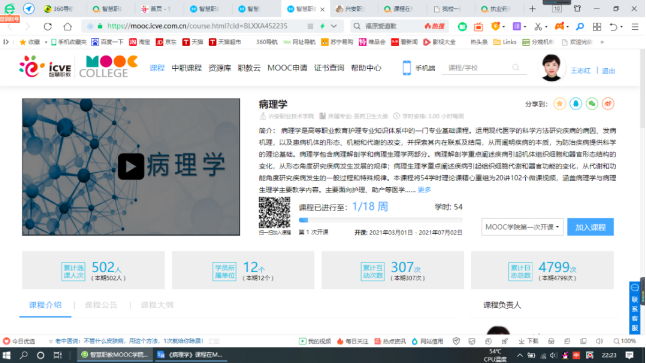Screen dimensions: 646x363
Task: Click the address bar URL
Action: pyautogui.click(x=197, y=26)
